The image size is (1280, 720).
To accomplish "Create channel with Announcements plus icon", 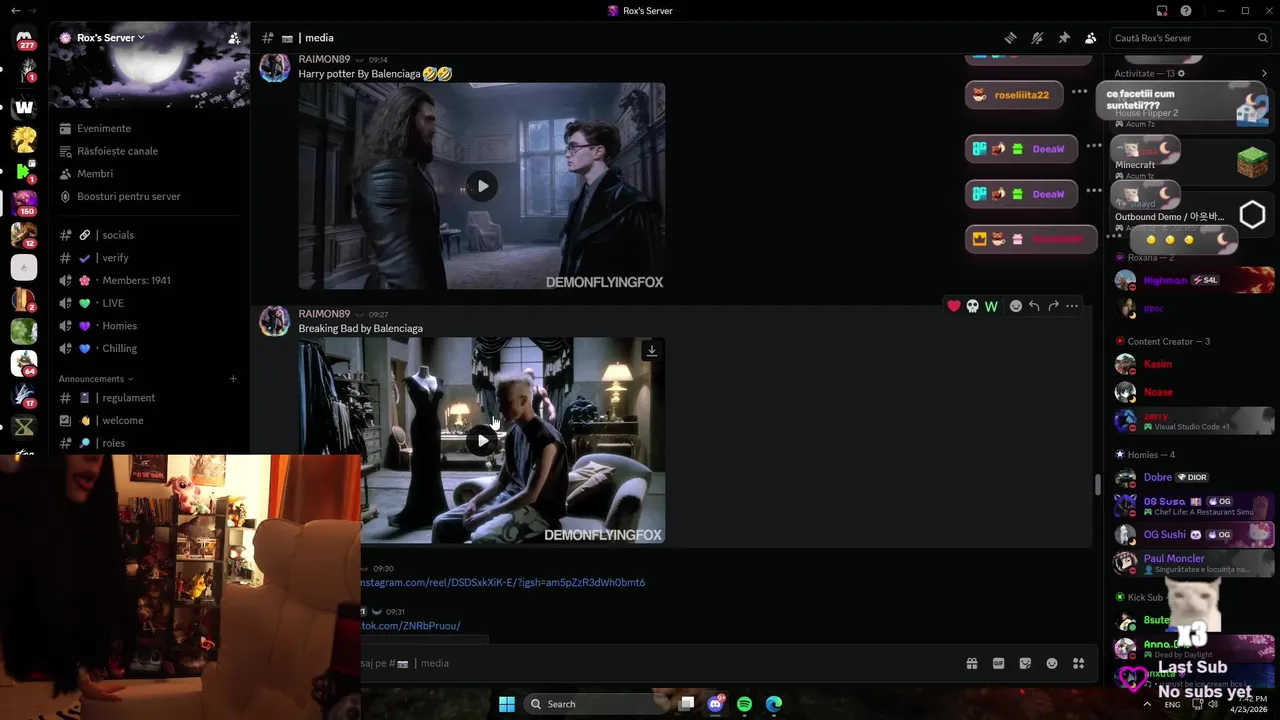I will click(x=233, y=379).
